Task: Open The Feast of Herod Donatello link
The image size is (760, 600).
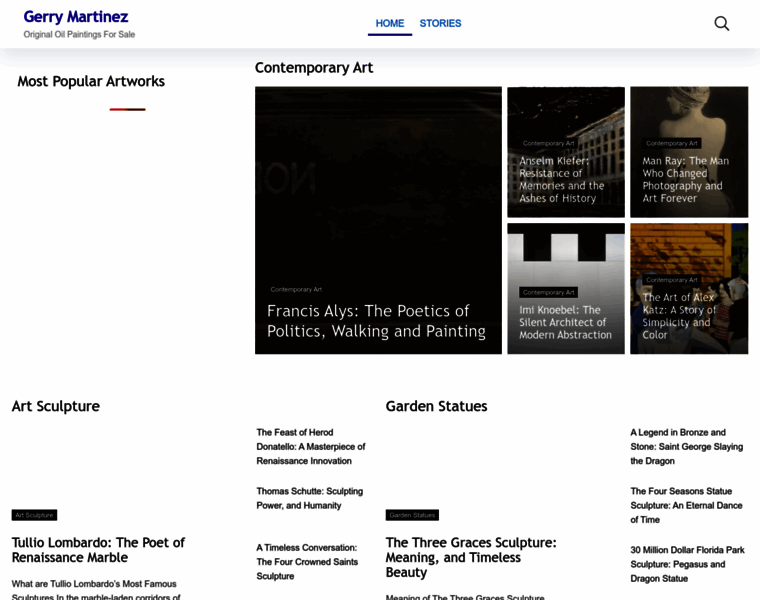Action: [311, 446]
